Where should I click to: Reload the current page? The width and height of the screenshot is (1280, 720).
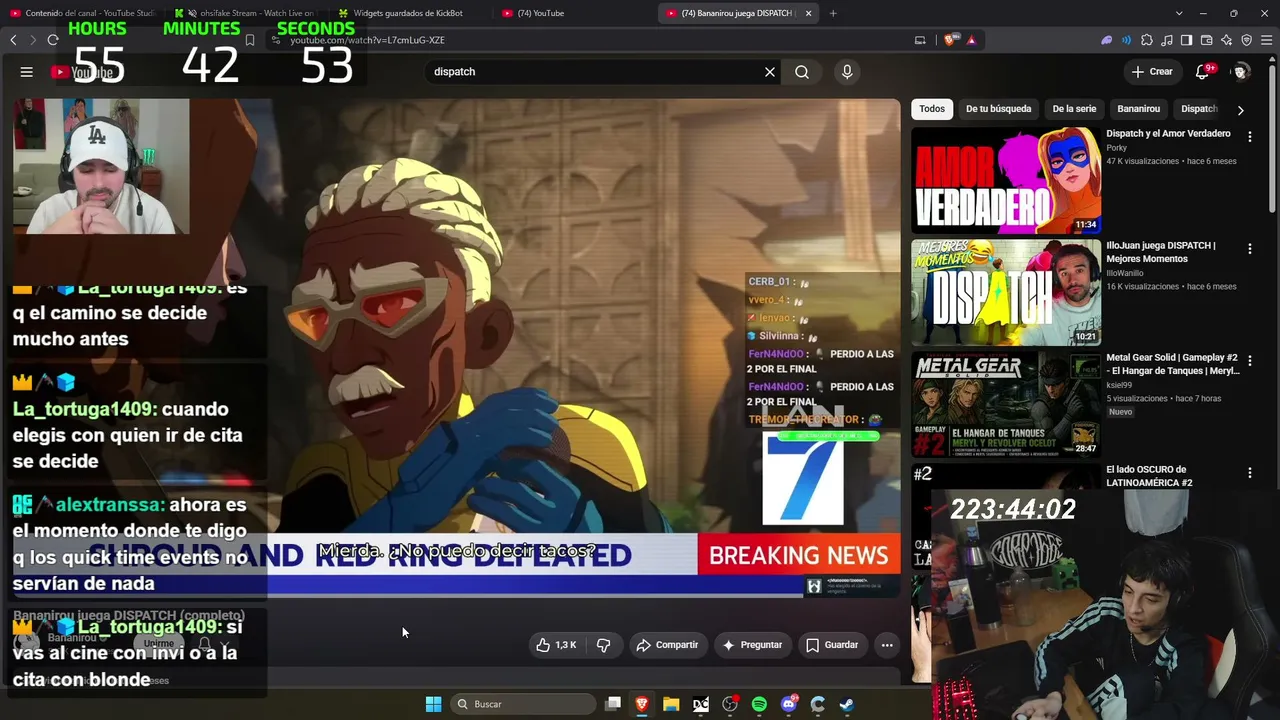pyautogui.click(x=53, y=40)
